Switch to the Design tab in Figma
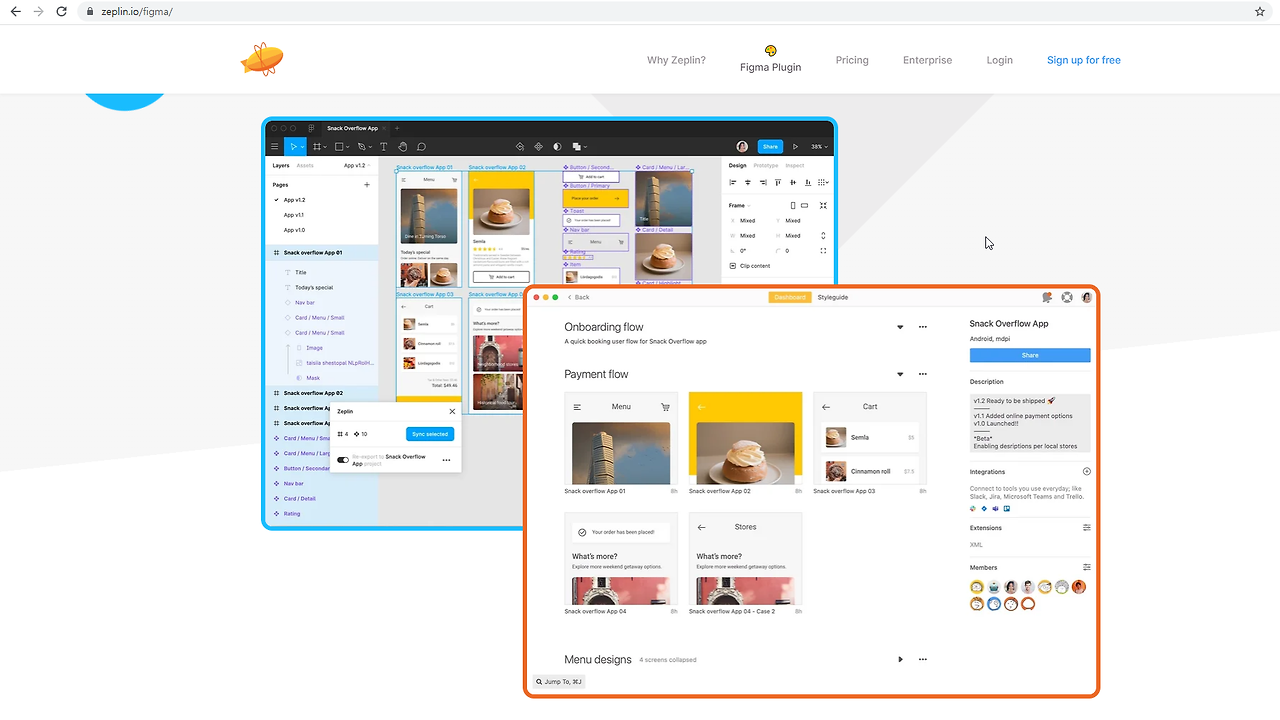Viewport: 1280px width, 720px height. [737, 165]
